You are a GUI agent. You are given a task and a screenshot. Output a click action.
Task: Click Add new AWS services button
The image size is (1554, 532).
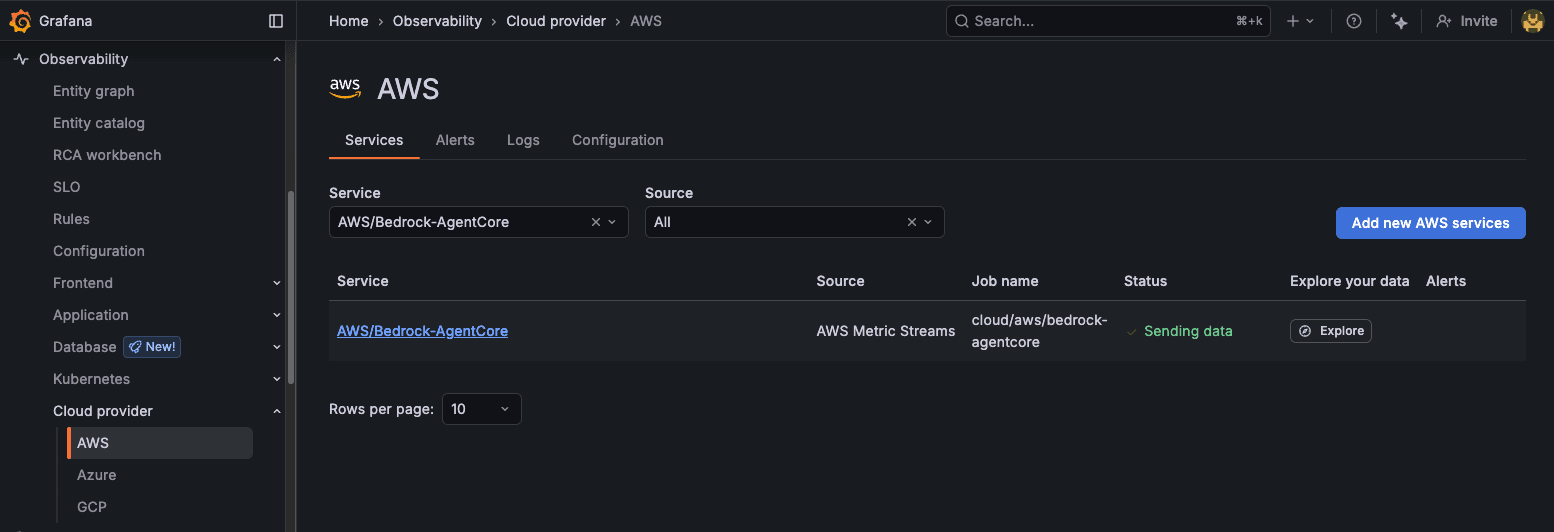(x=1430, y=223)
